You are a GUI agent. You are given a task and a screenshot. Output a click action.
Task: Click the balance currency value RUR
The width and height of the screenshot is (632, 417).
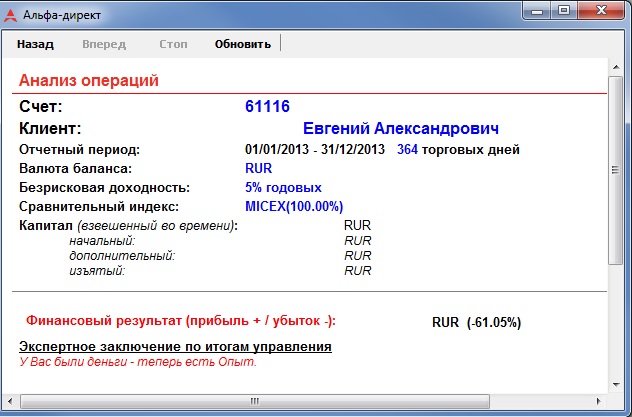[258, 168]
